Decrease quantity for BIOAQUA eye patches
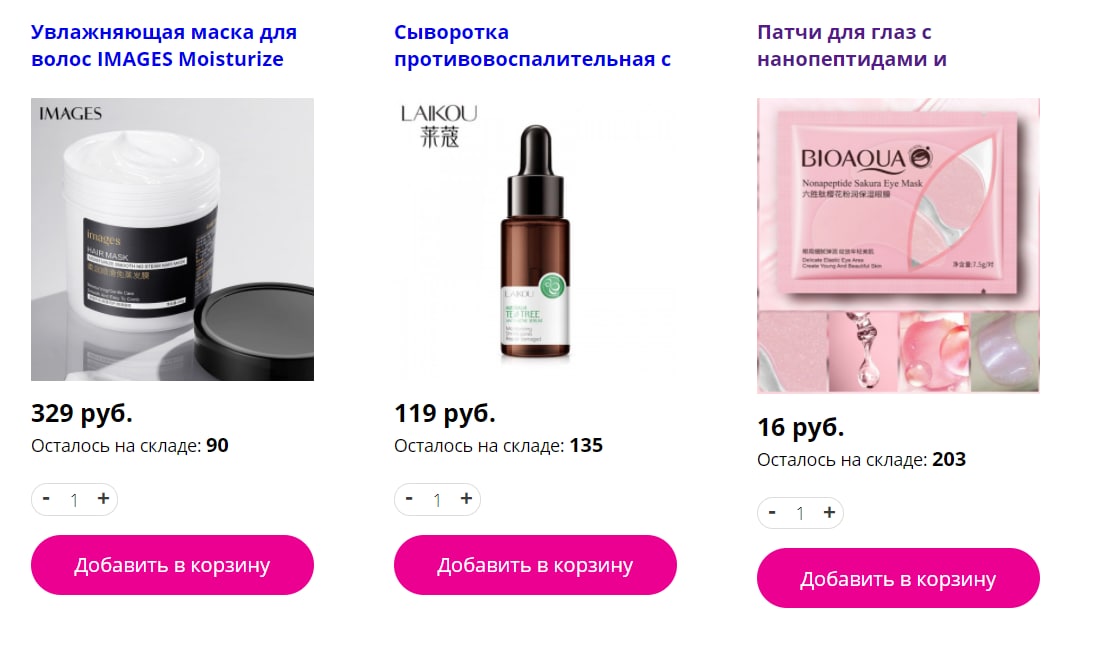Screen dimensions: 1096x652 (x=772, y=513)
